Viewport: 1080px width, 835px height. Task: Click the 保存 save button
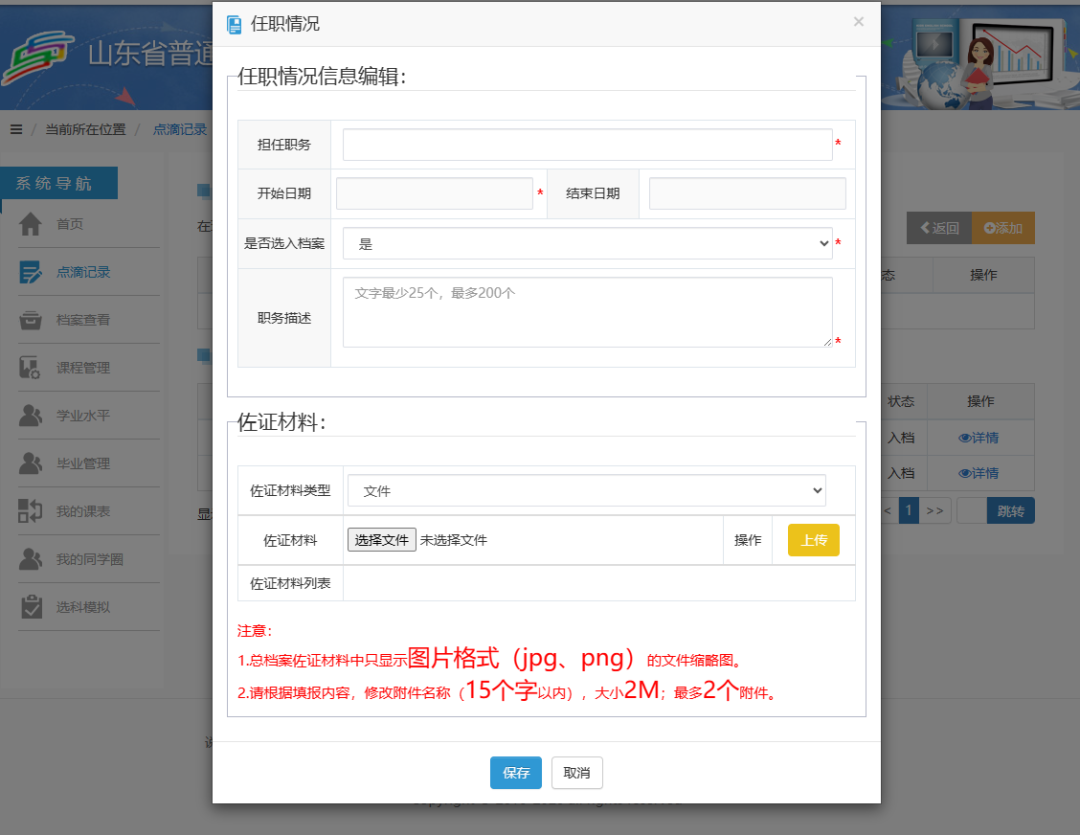tap(515, 772)
